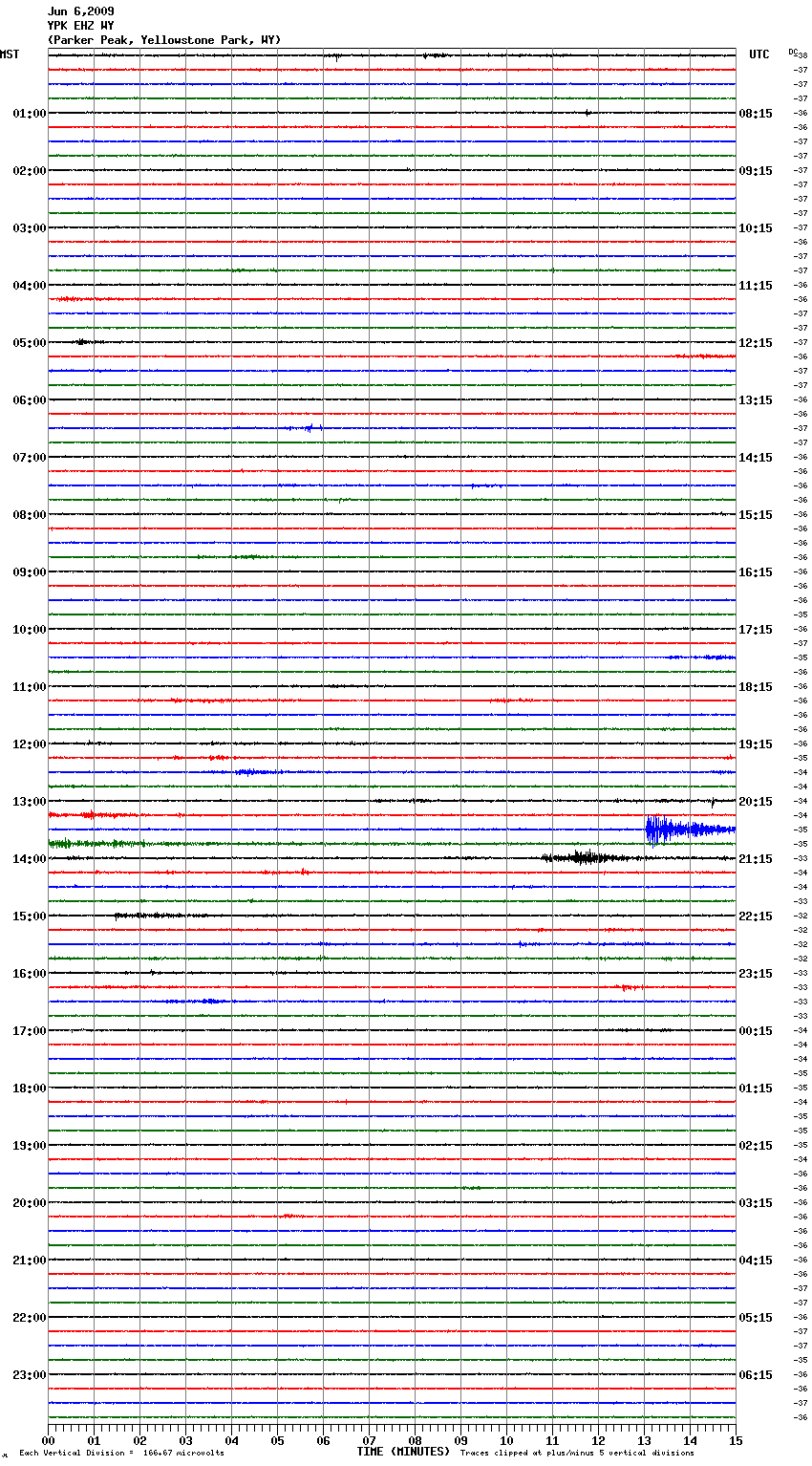Select the 14:00 MST time label
The height and width of the screenshot is (1466, 812).
pyautogui.click(x=29, y=859)
